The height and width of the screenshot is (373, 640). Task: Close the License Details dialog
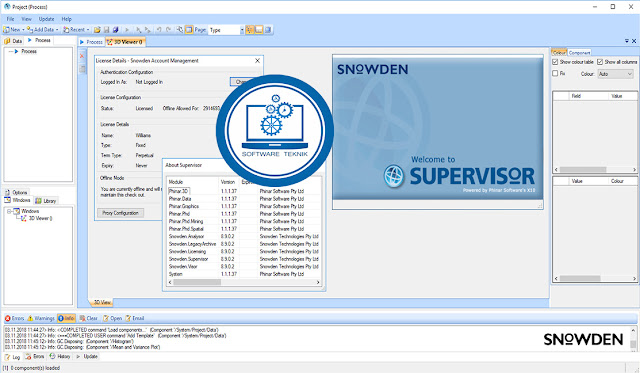[258, 60]
